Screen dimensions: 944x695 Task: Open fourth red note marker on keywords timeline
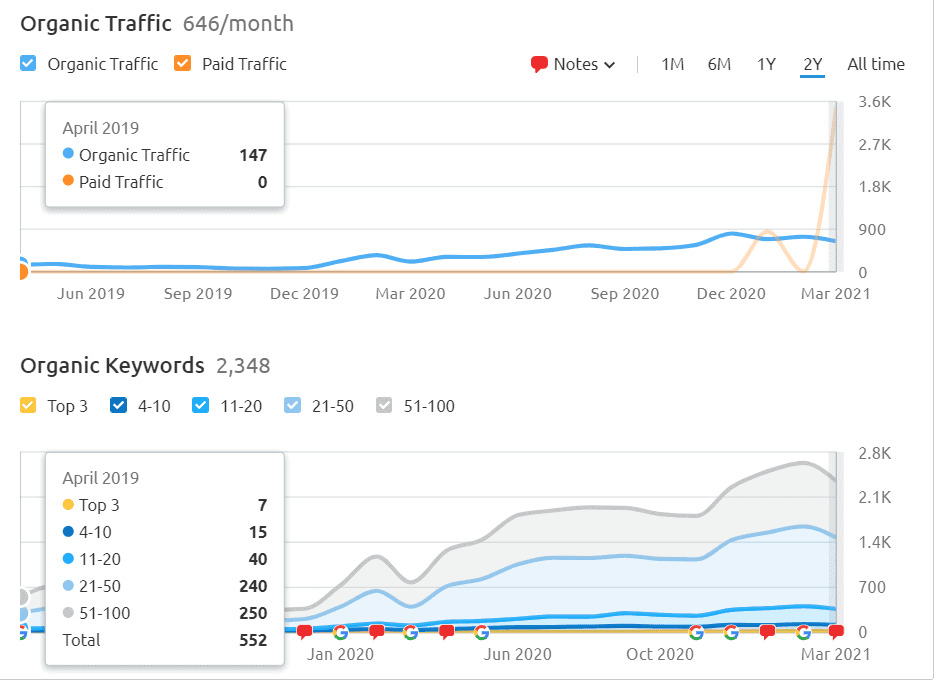[x=767, y=632]
